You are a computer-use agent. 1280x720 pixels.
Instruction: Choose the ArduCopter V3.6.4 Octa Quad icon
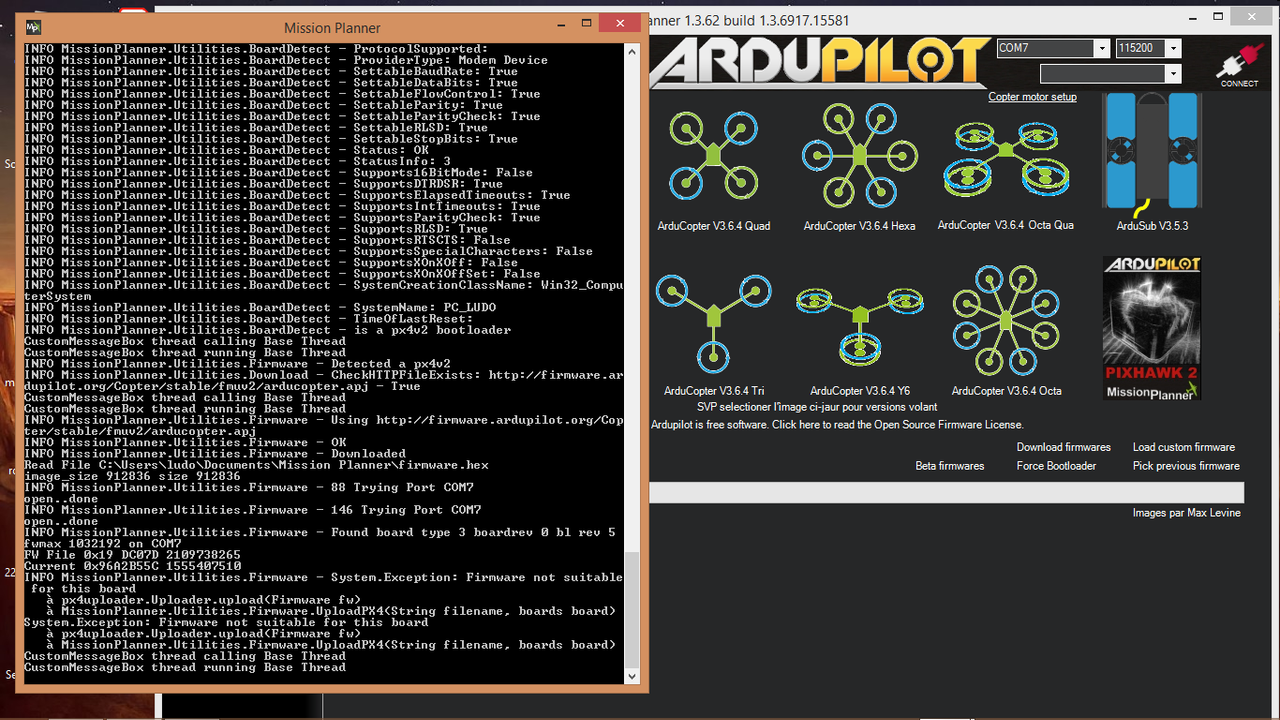click(1006, 160)
